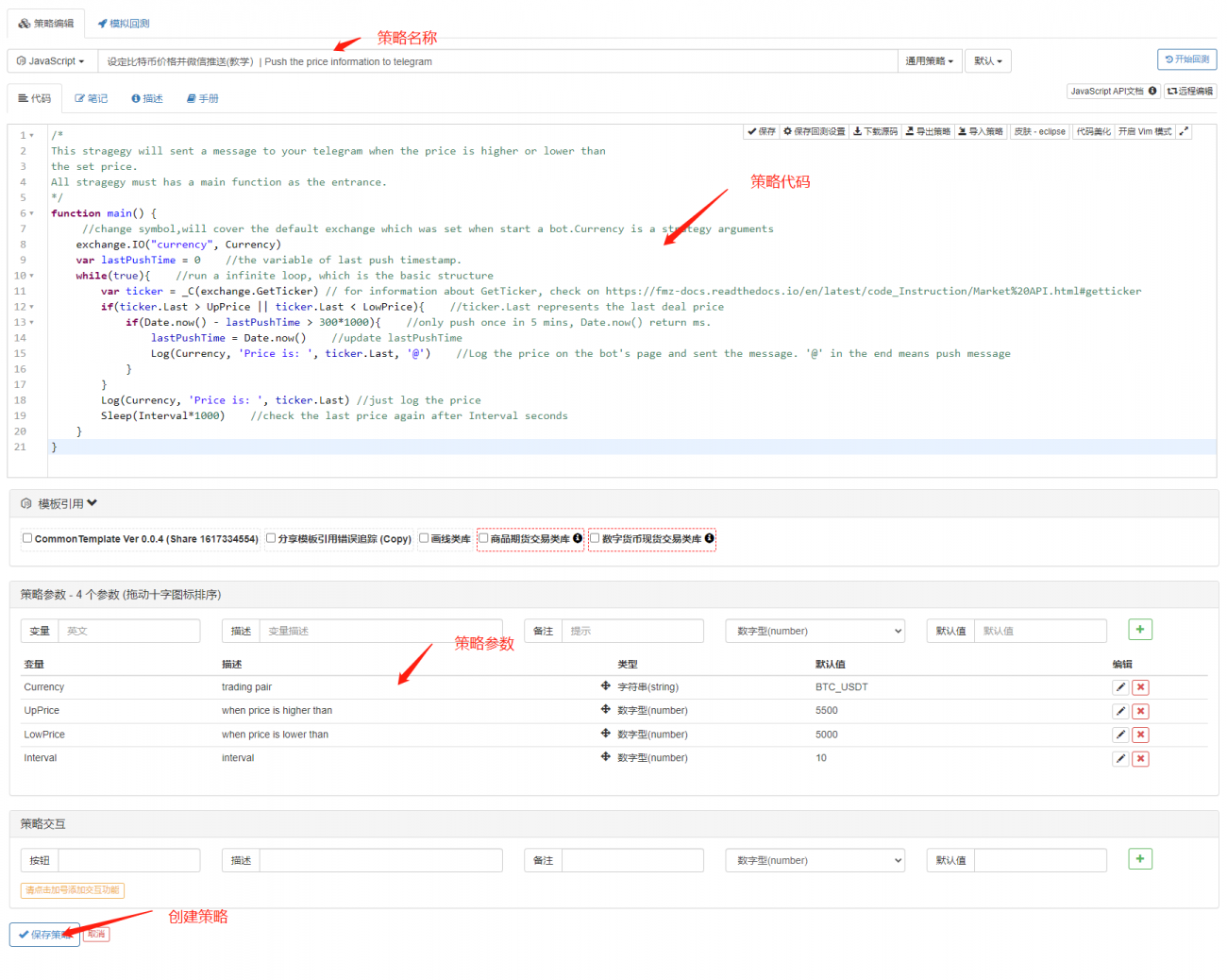Click the 下载源码 download icon button
1227x980 pixels.
[875, 131]
